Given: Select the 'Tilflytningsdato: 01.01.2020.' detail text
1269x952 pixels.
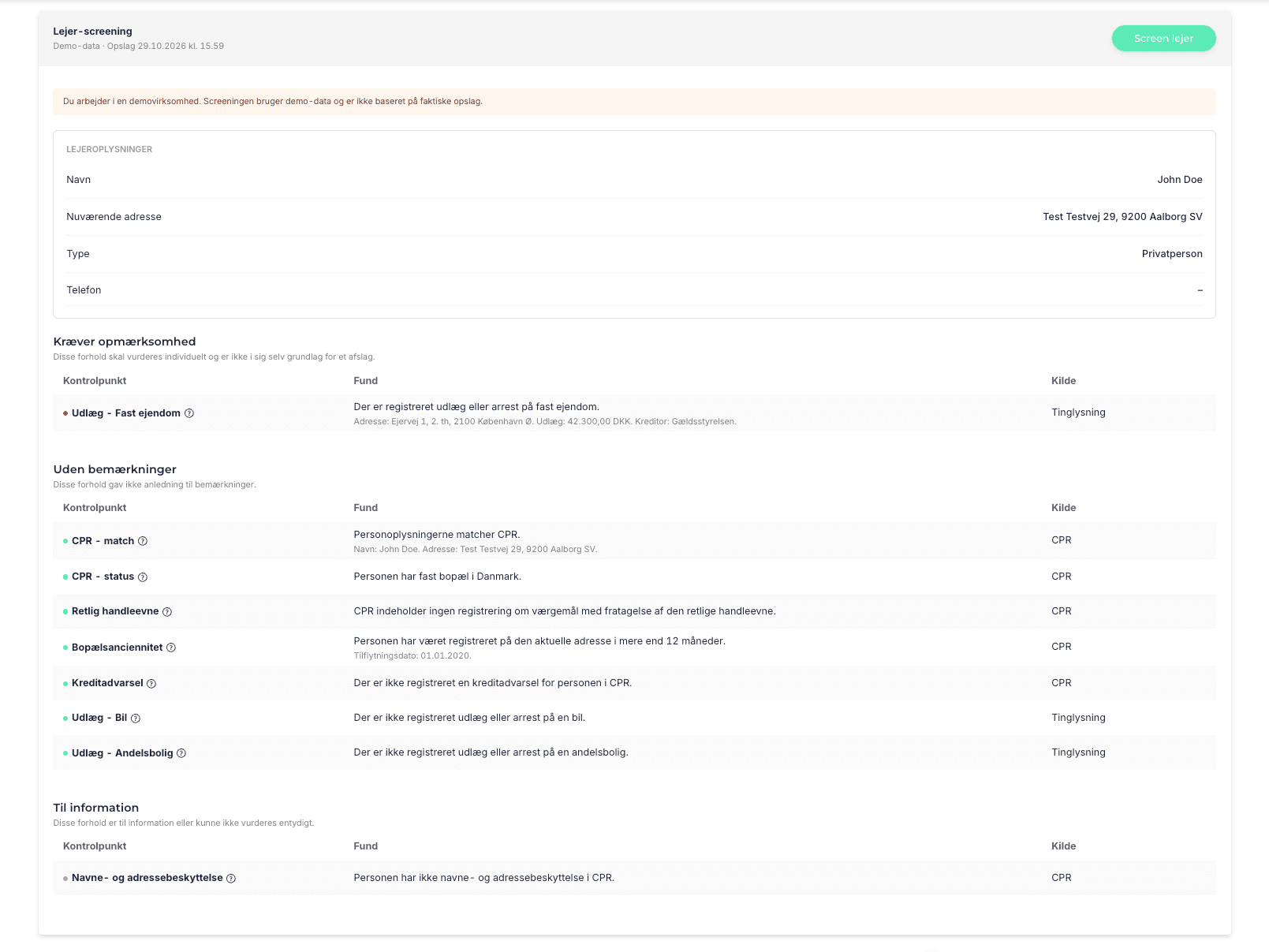Looking at the screenshot, I should (412, 656).
